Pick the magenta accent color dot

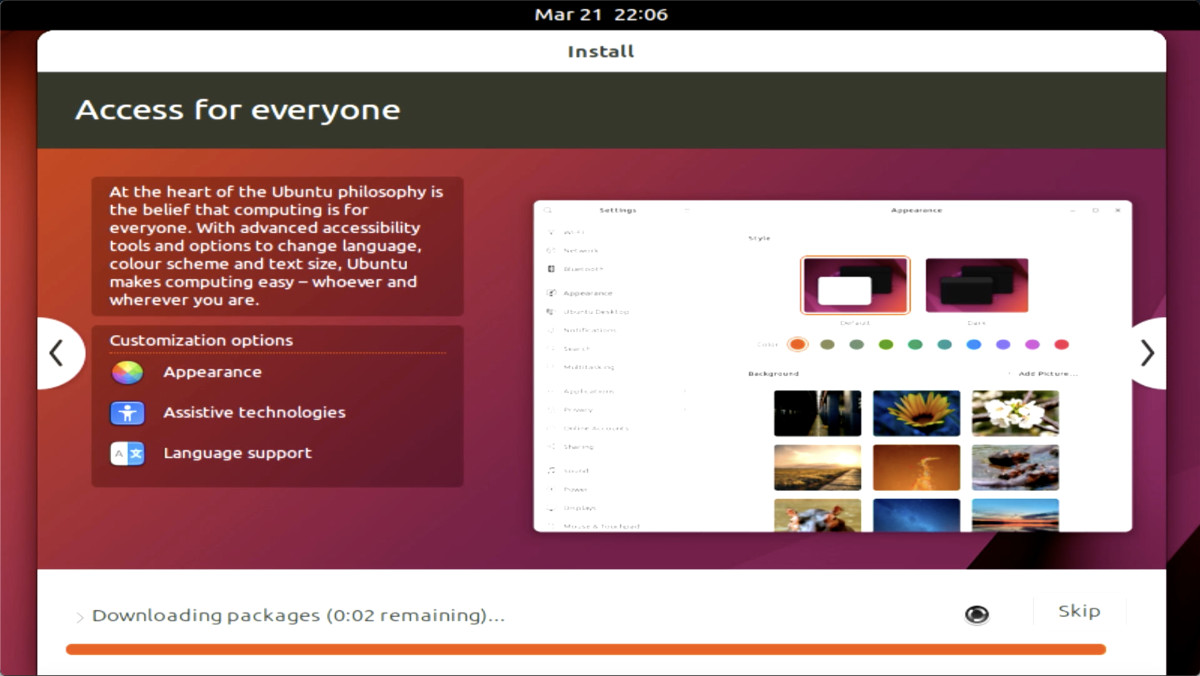tap(1032, 344)
